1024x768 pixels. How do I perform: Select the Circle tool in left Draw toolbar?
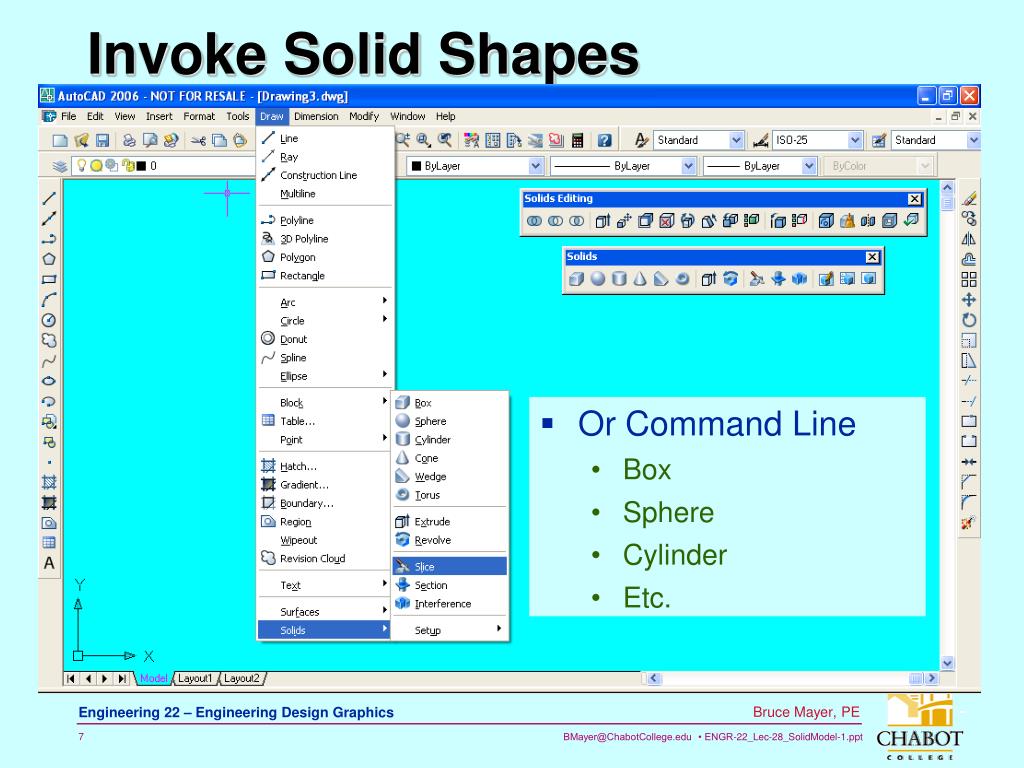49,320
